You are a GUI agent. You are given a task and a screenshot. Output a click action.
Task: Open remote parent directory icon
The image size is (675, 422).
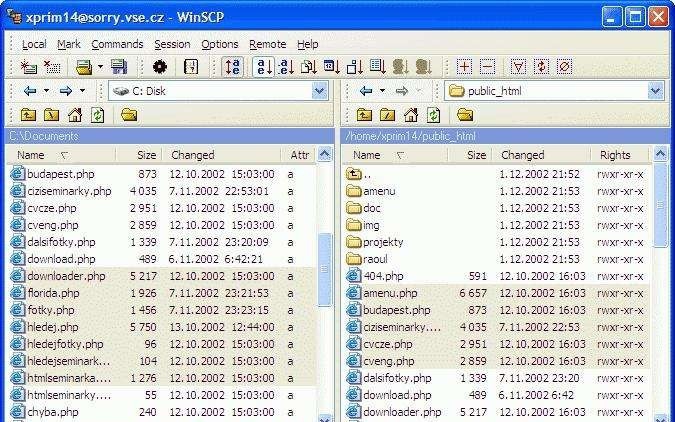[364, 115]
